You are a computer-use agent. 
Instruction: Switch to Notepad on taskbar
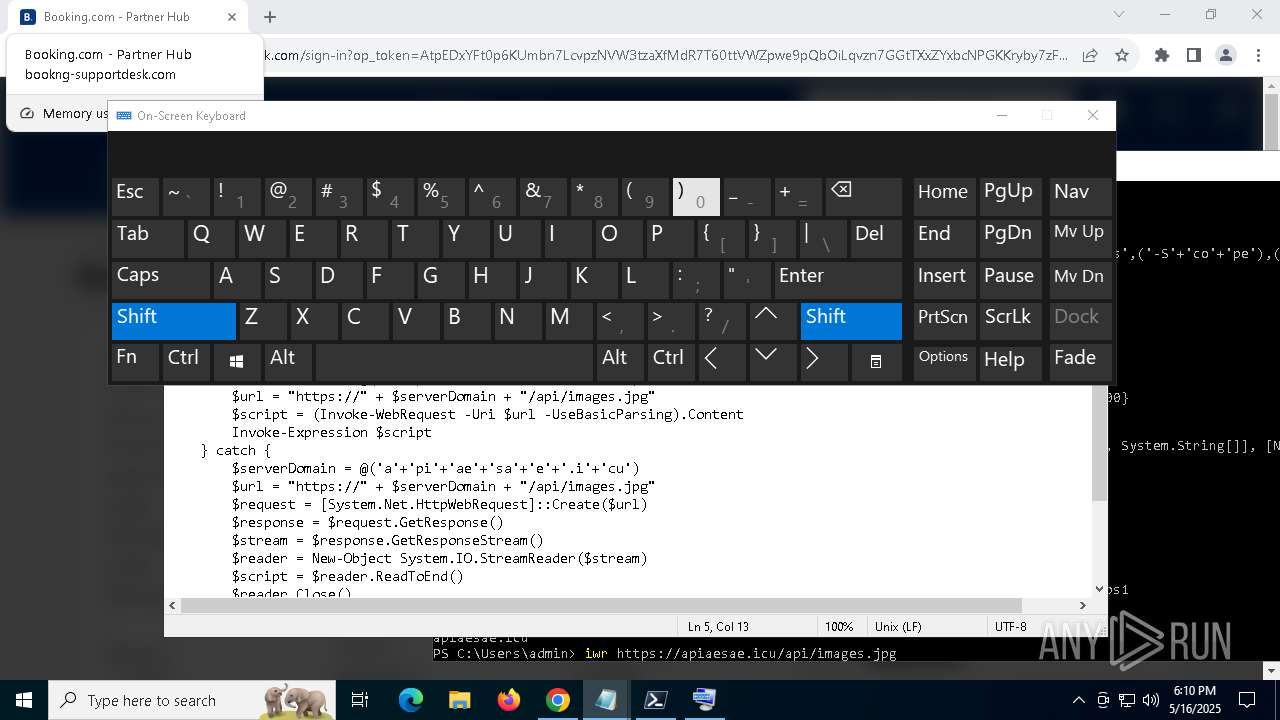(x=606, y=700)
